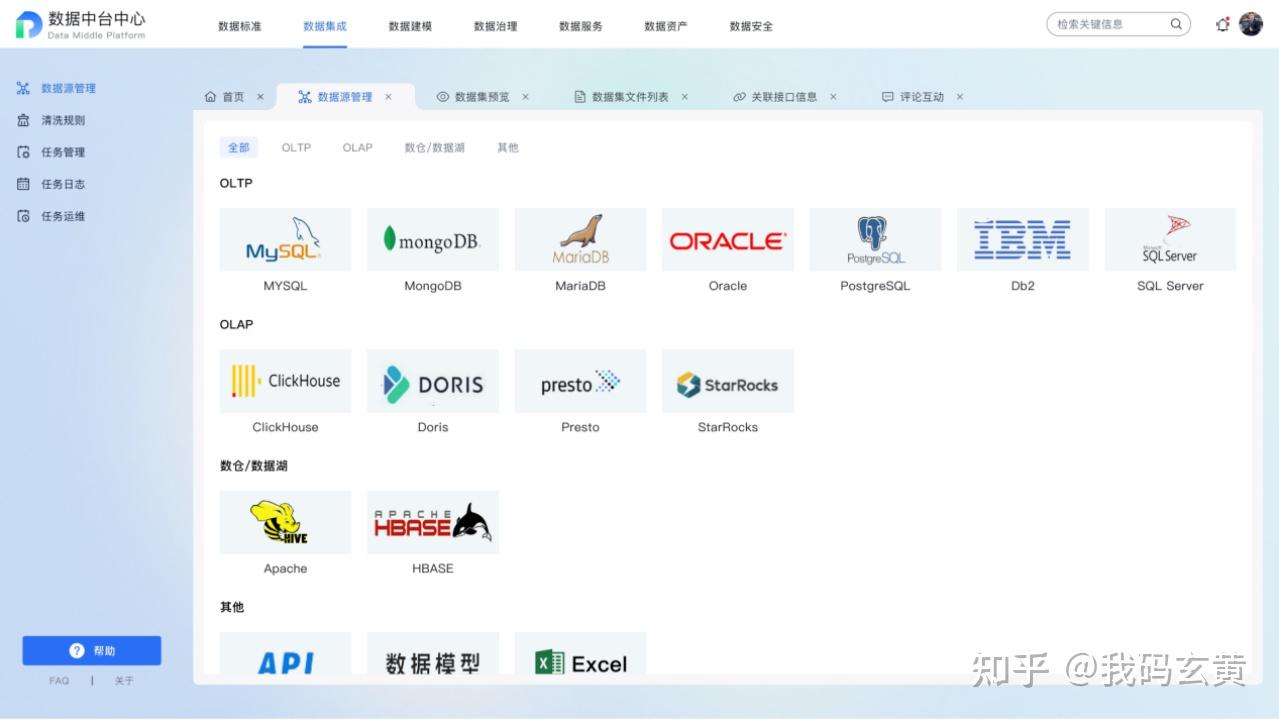Open the notification bell icon
The height and width of the screenshot is (720, 1279).
(x=1222, y=24)
